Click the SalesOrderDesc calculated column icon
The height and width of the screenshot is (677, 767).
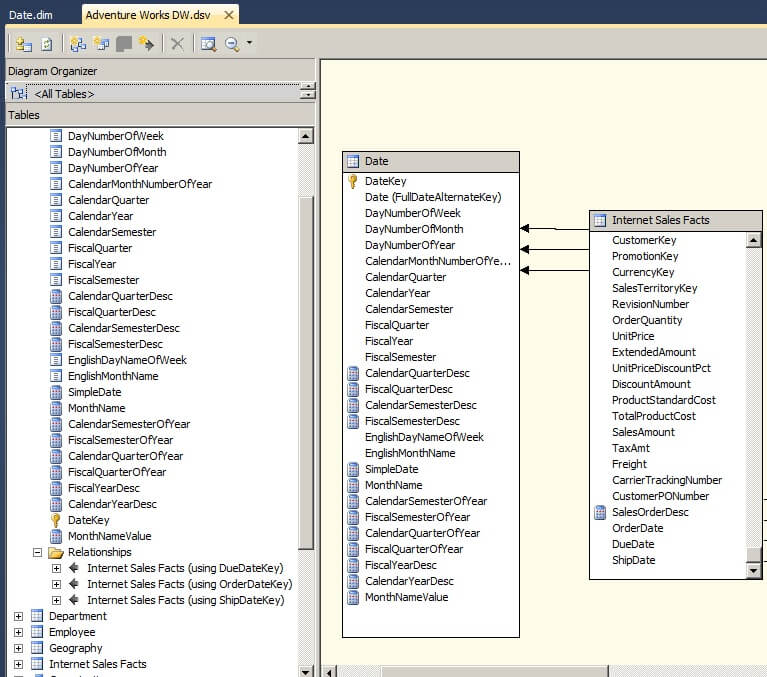[600, 512]
